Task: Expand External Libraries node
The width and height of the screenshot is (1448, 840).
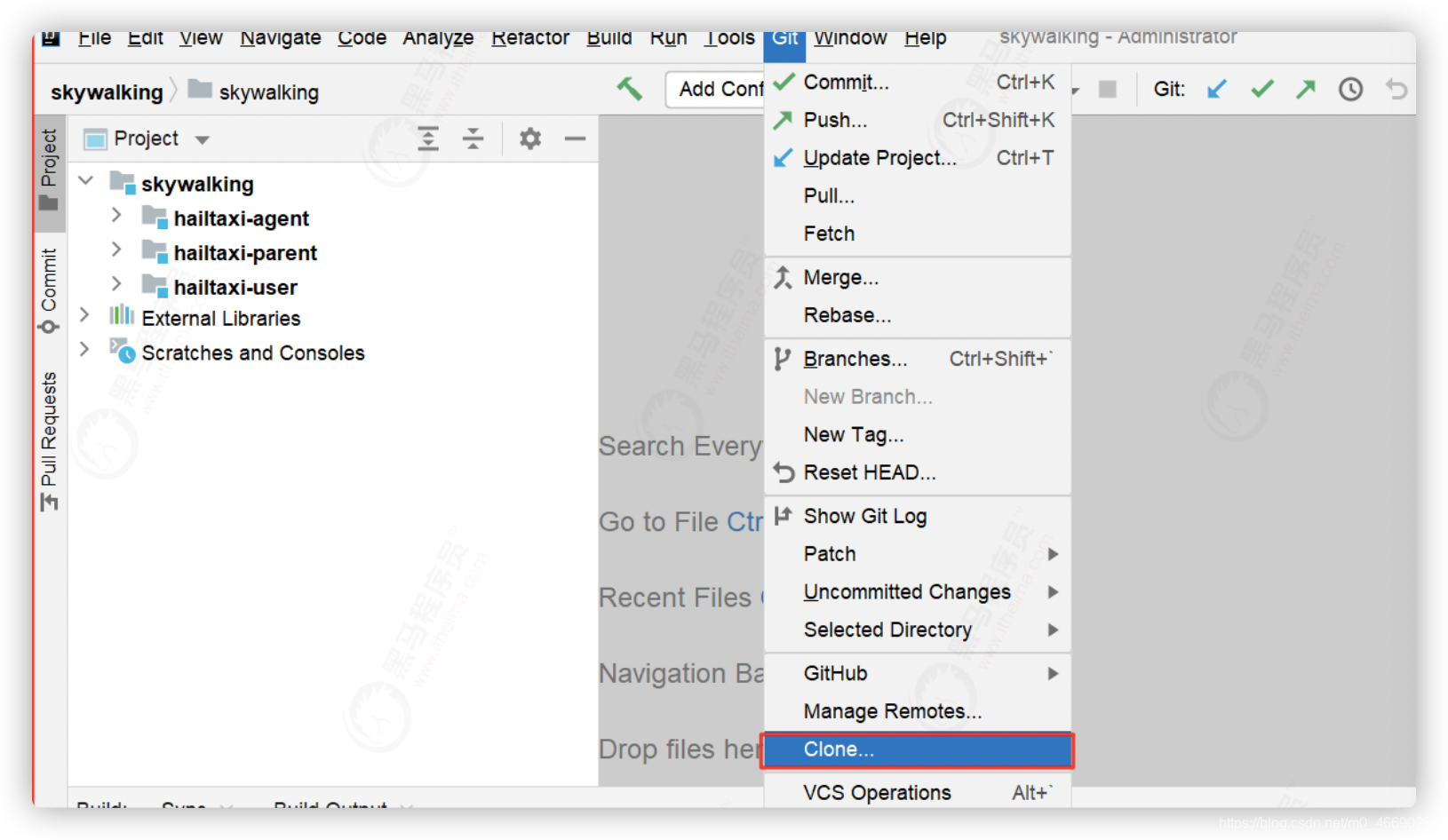Action: (x=84, y=315)
